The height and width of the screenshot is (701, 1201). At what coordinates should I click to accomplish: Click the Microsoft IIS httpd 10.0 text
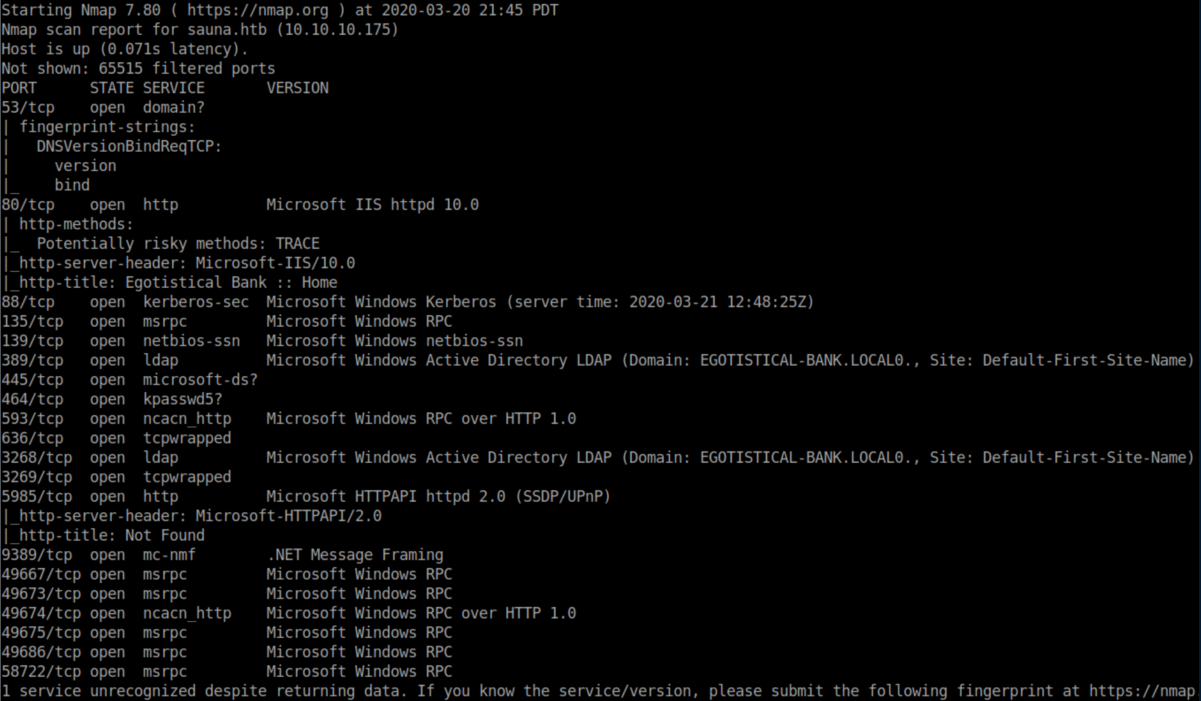pyautogui.click(x=372, y=204)
